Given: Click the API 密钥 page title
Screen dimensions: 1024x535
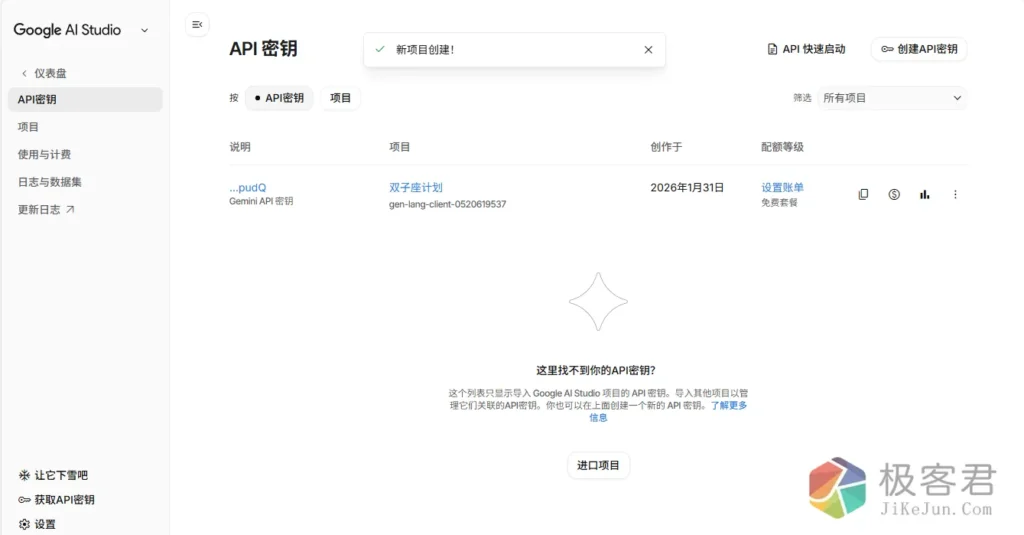Looking at the screenshot, I should click(263, 49).
